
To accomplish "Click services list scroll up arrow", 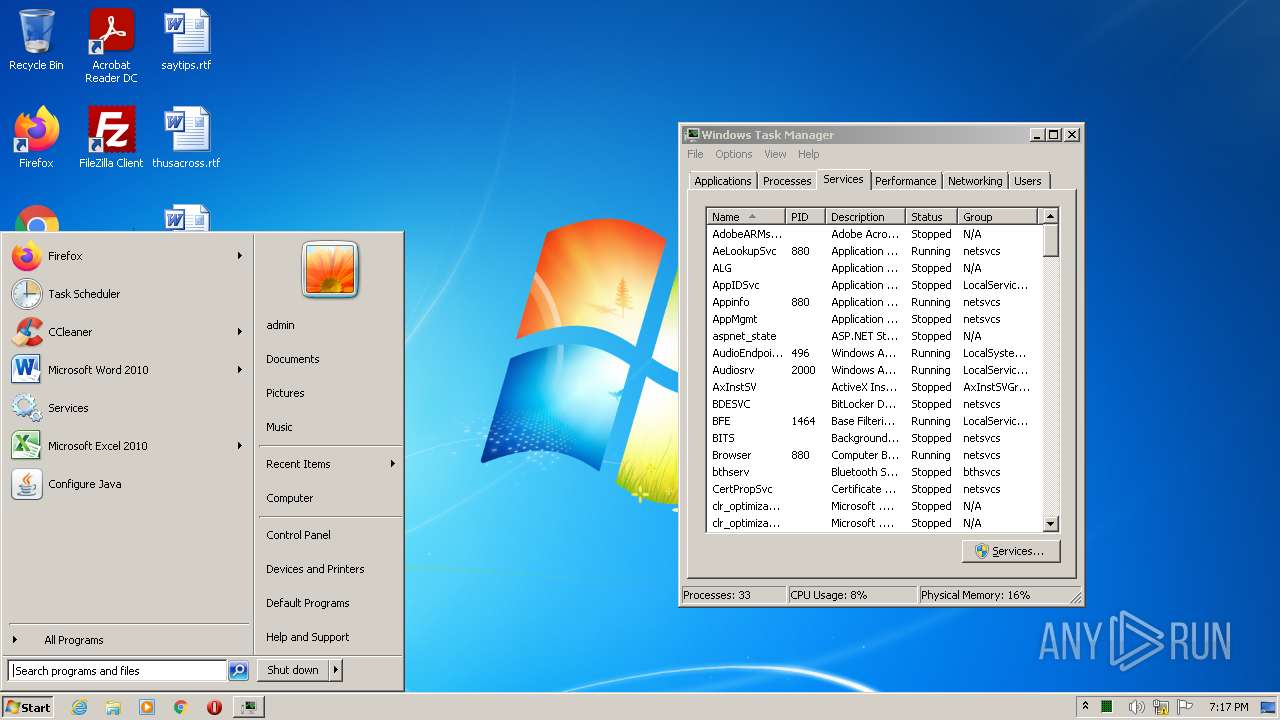I will pos(1050,216).
